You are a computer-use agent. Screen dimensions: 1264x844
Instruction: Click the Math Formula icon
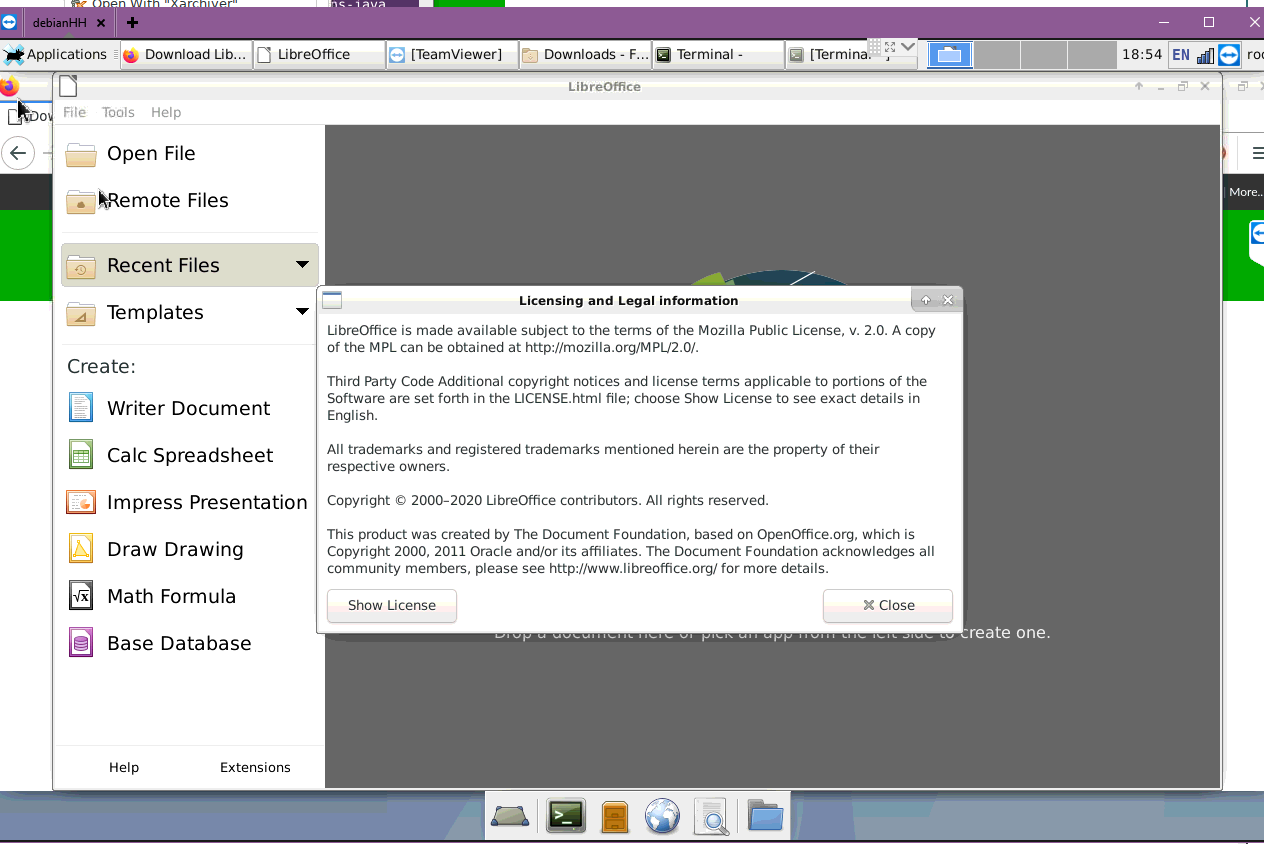[81, 596]
